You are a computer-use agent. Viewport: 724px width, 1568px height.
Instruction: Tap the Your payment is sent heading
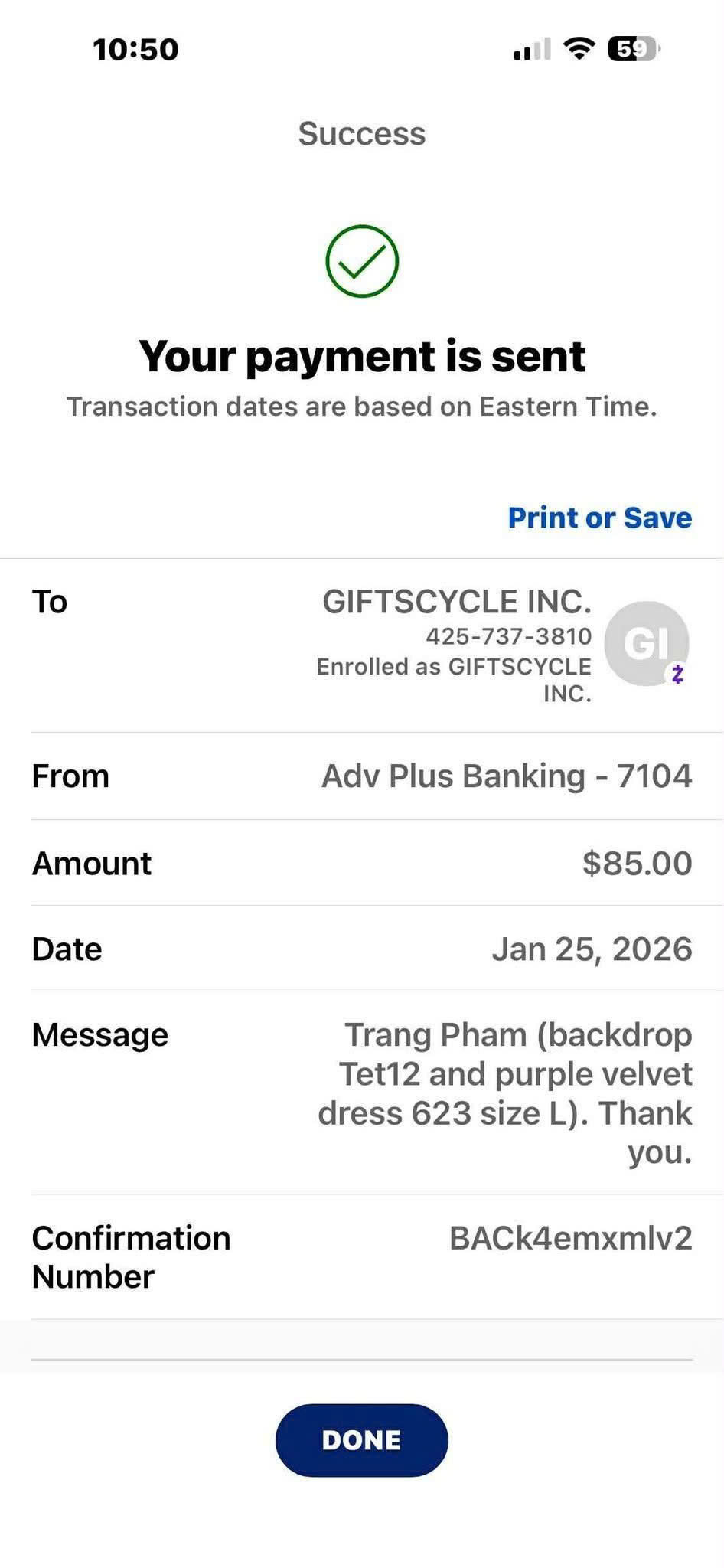[362, 356]
